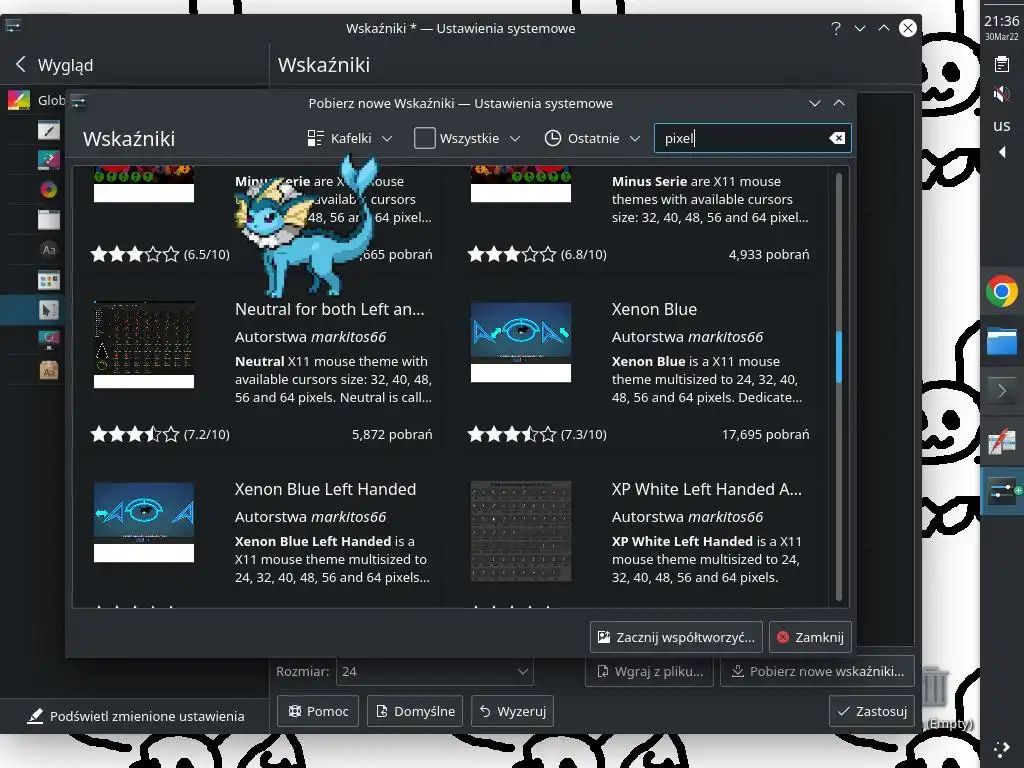Revert changes with Wyzeruj
The width and height of the screenshot is (1024, 768).
tap(513, 711)
